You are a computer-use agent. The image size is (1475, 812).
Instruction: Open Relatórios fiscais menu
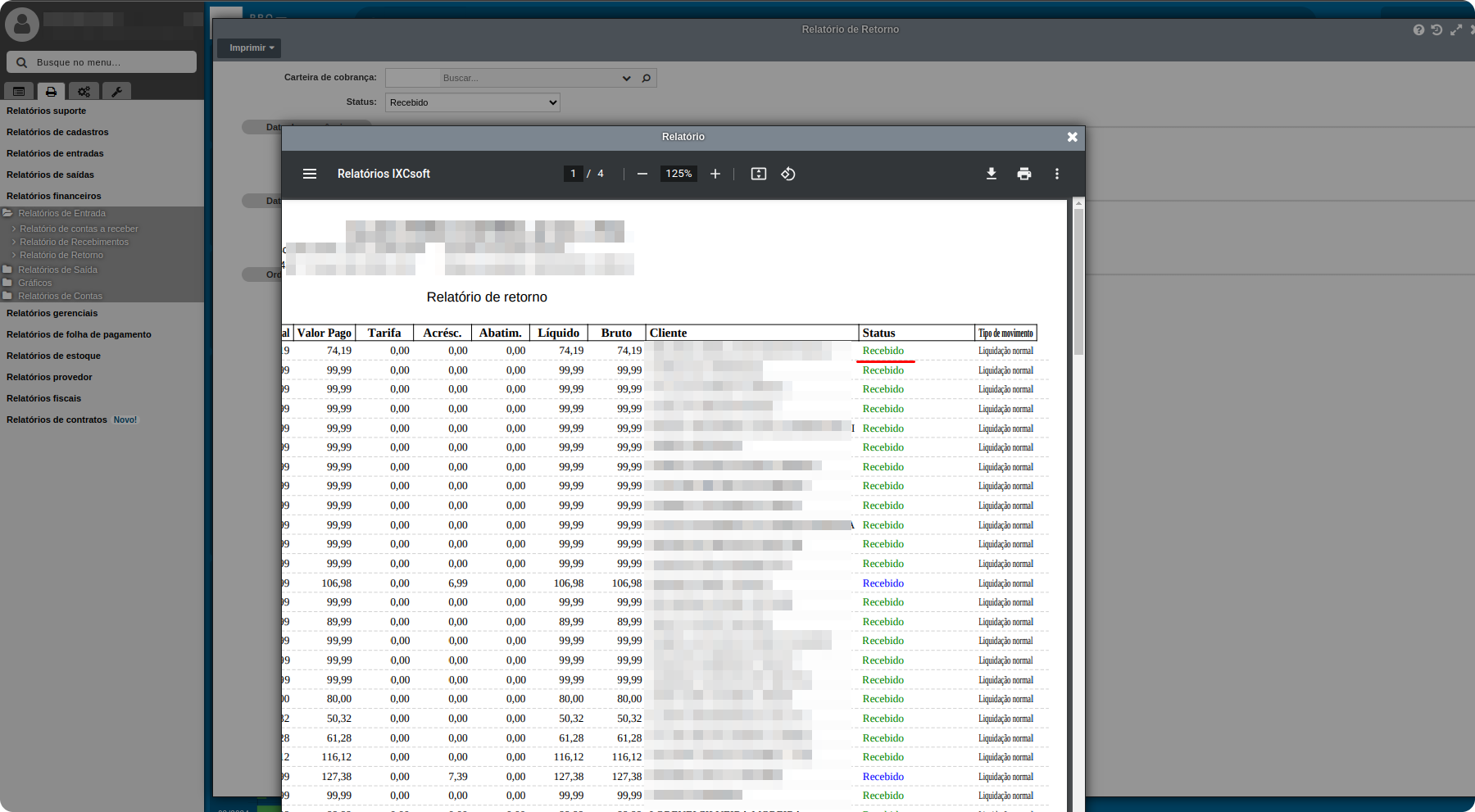(43, 398)
